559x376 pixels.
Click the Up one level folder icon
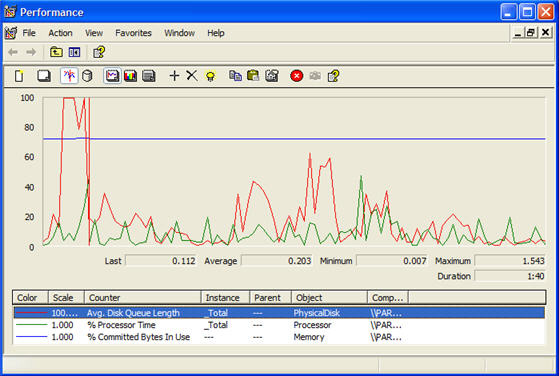pos(56,52)
